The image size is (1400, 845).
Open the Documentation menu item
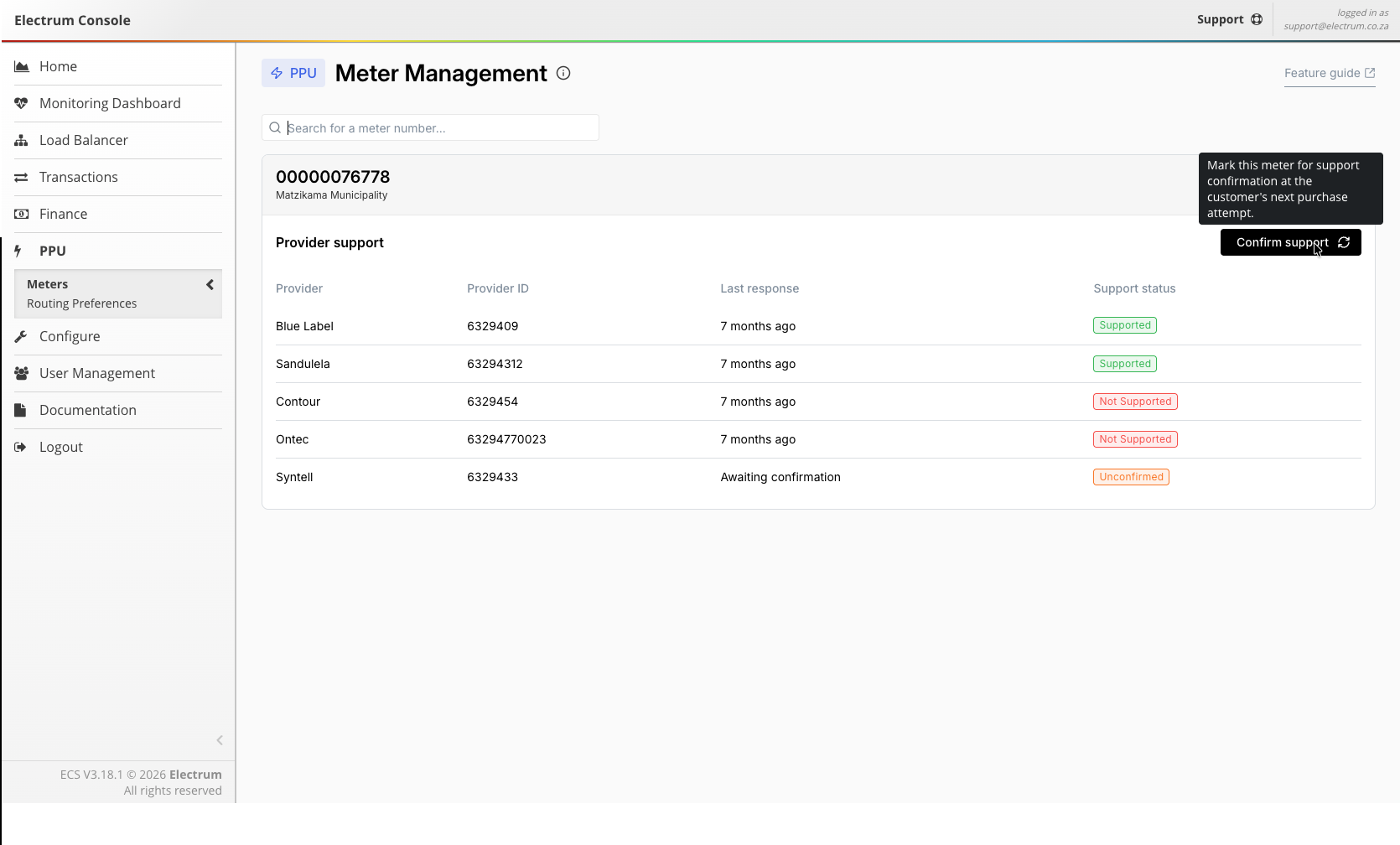87,410
